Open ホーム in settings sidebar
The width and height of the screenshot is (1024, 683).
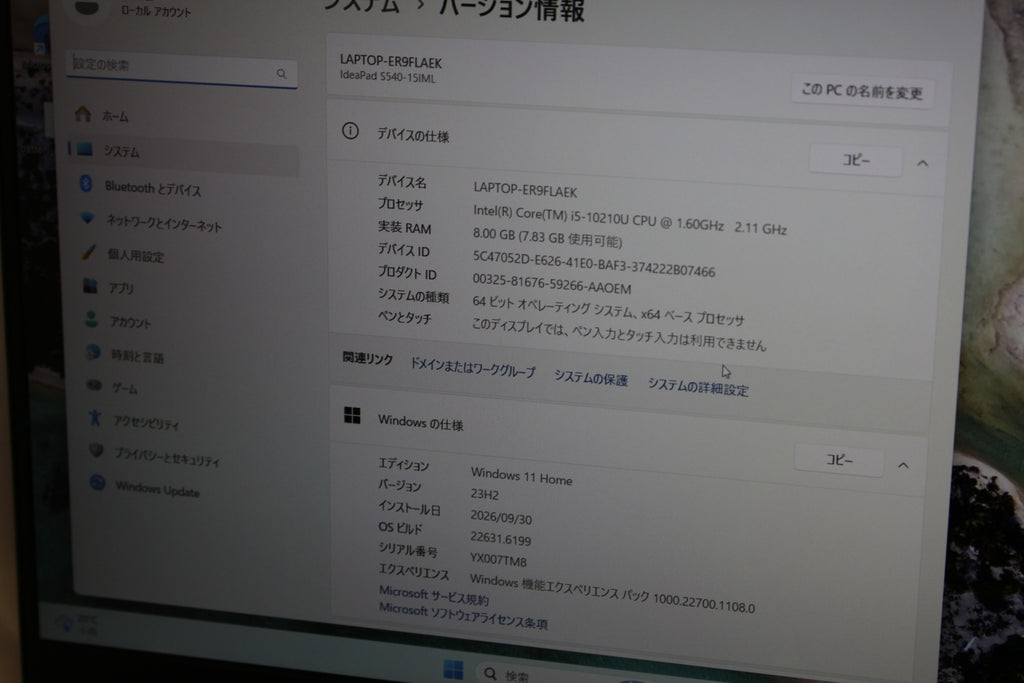coord(116,117)
